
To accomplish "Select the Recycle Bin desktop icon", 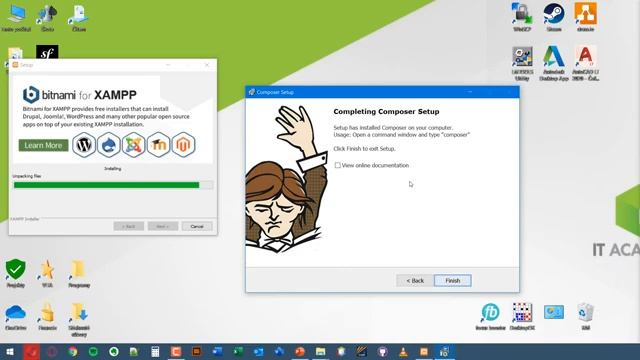I will (x=585, y=316).
